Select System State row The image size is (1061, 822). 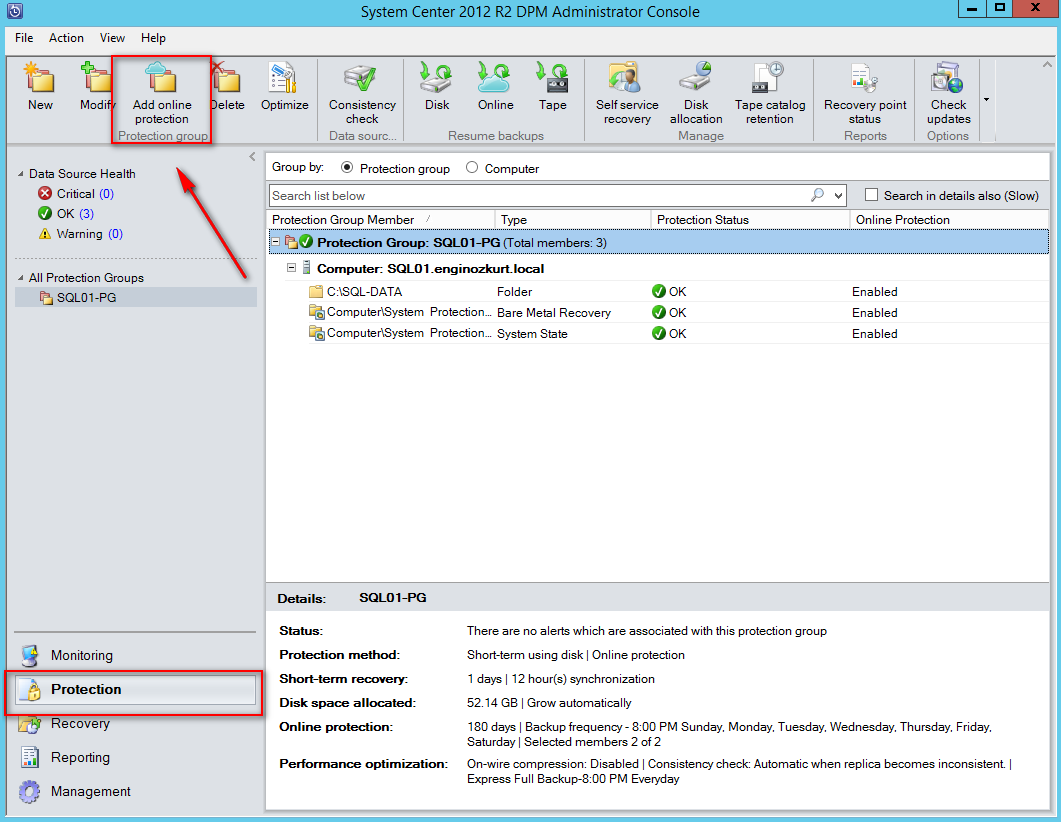(x=678, y=334)
